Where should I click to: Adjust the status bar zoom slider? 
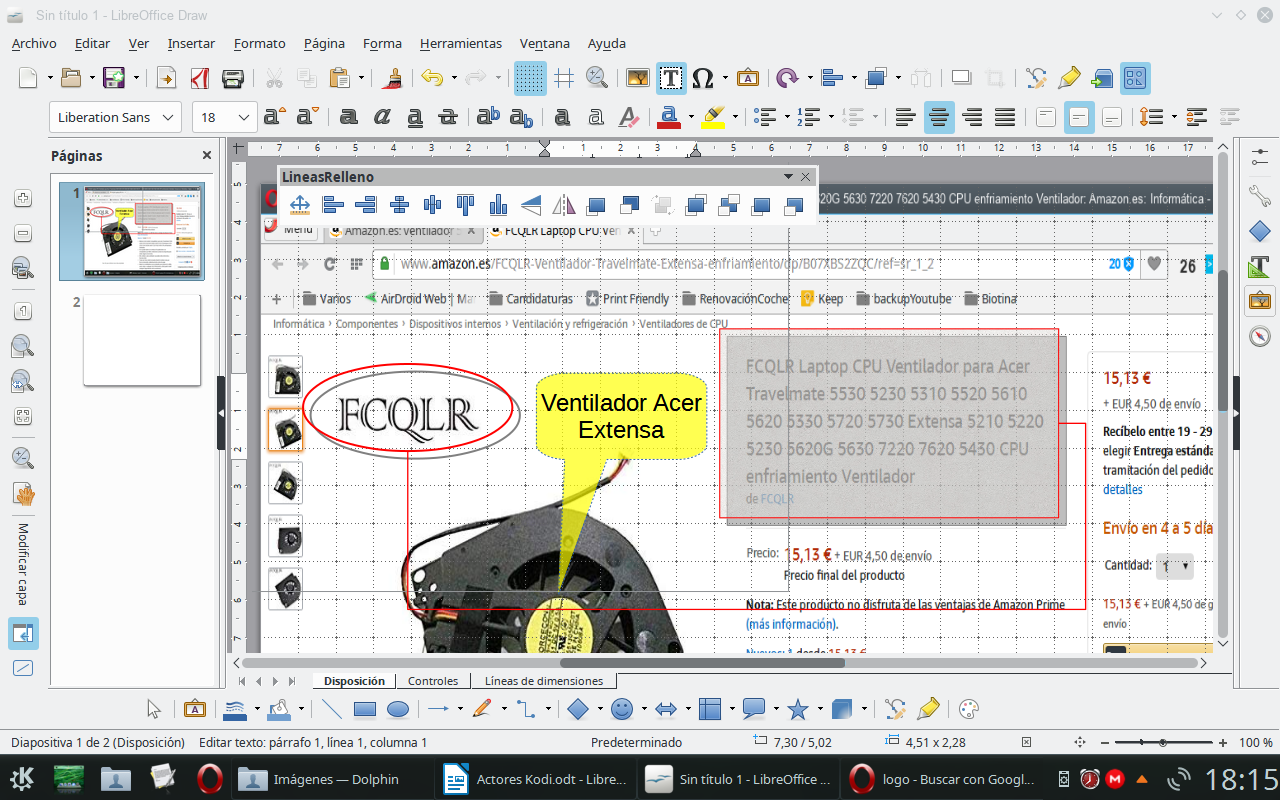point(1162,743)
